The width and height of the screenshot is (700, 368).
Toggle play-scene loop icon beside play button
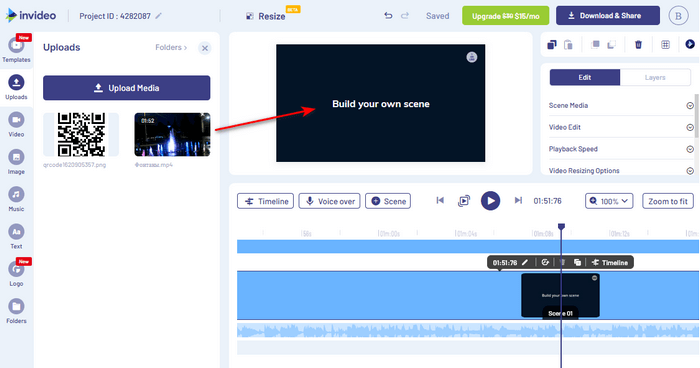pyautogui.click(x=464, y=201)
